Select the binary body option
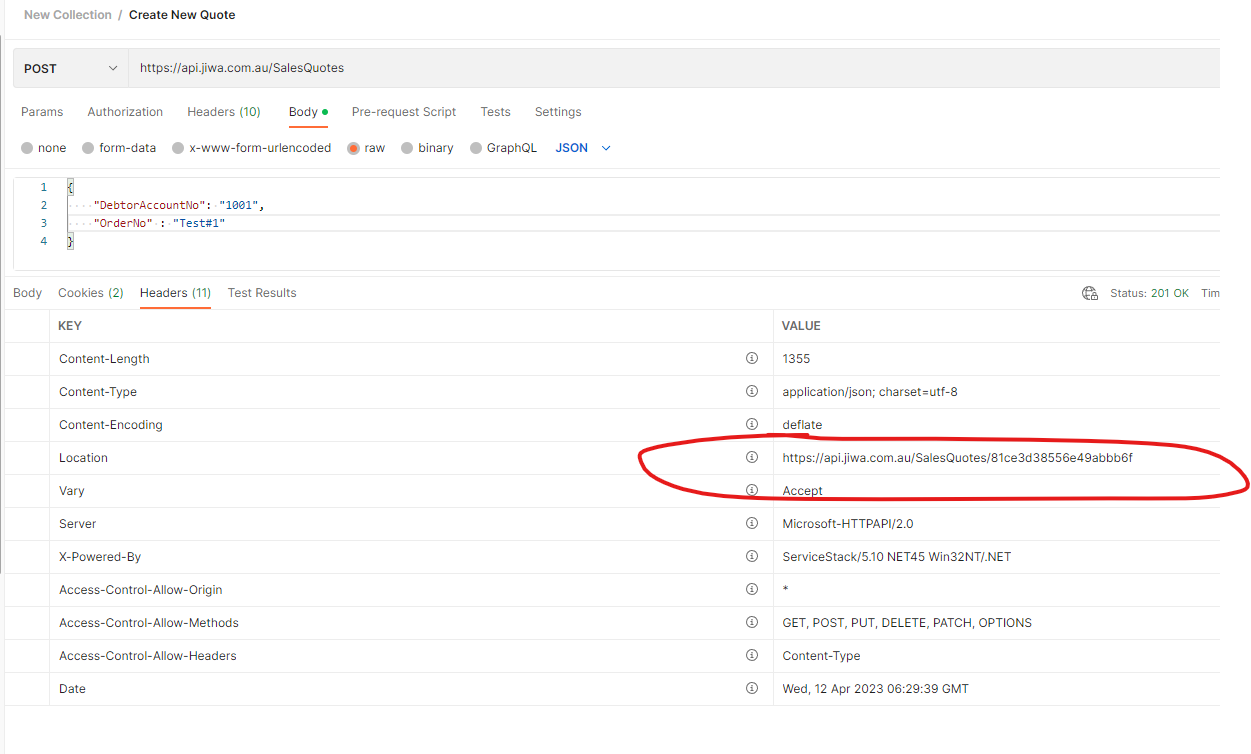This screenshot has height=754, width=1251. tap(408, 148)
